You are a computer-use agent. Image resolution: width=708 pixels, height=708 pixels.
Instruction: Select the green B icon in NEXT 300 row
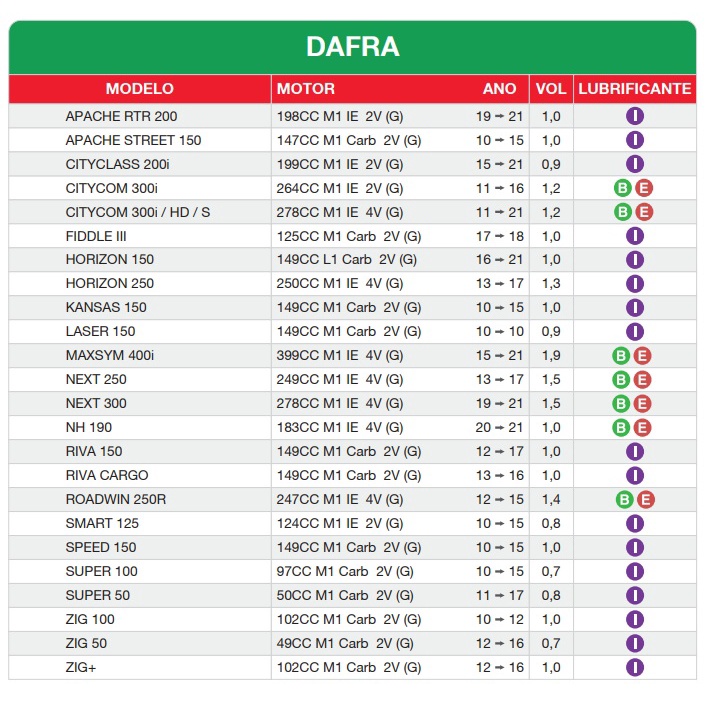click(621, 404)
